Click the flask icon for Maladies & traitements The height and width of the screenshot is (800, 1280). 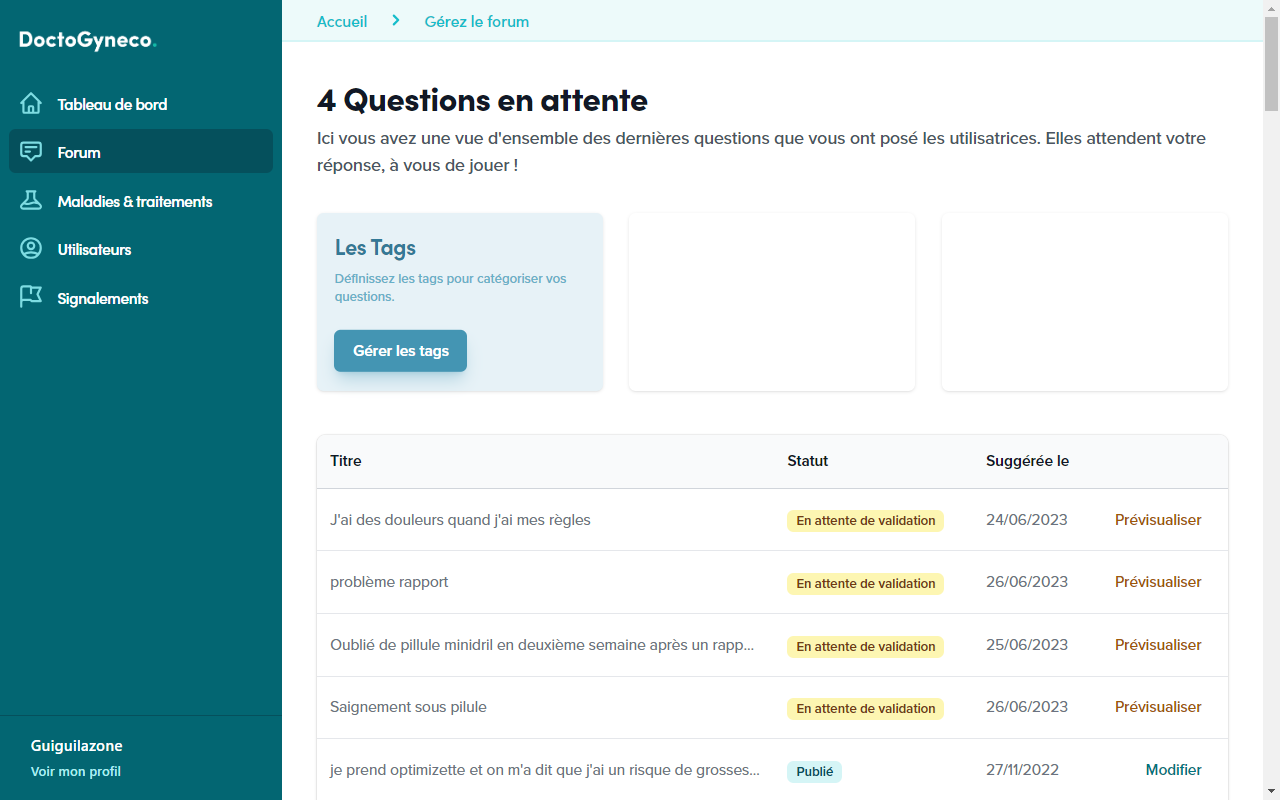(x=31, y=201)
